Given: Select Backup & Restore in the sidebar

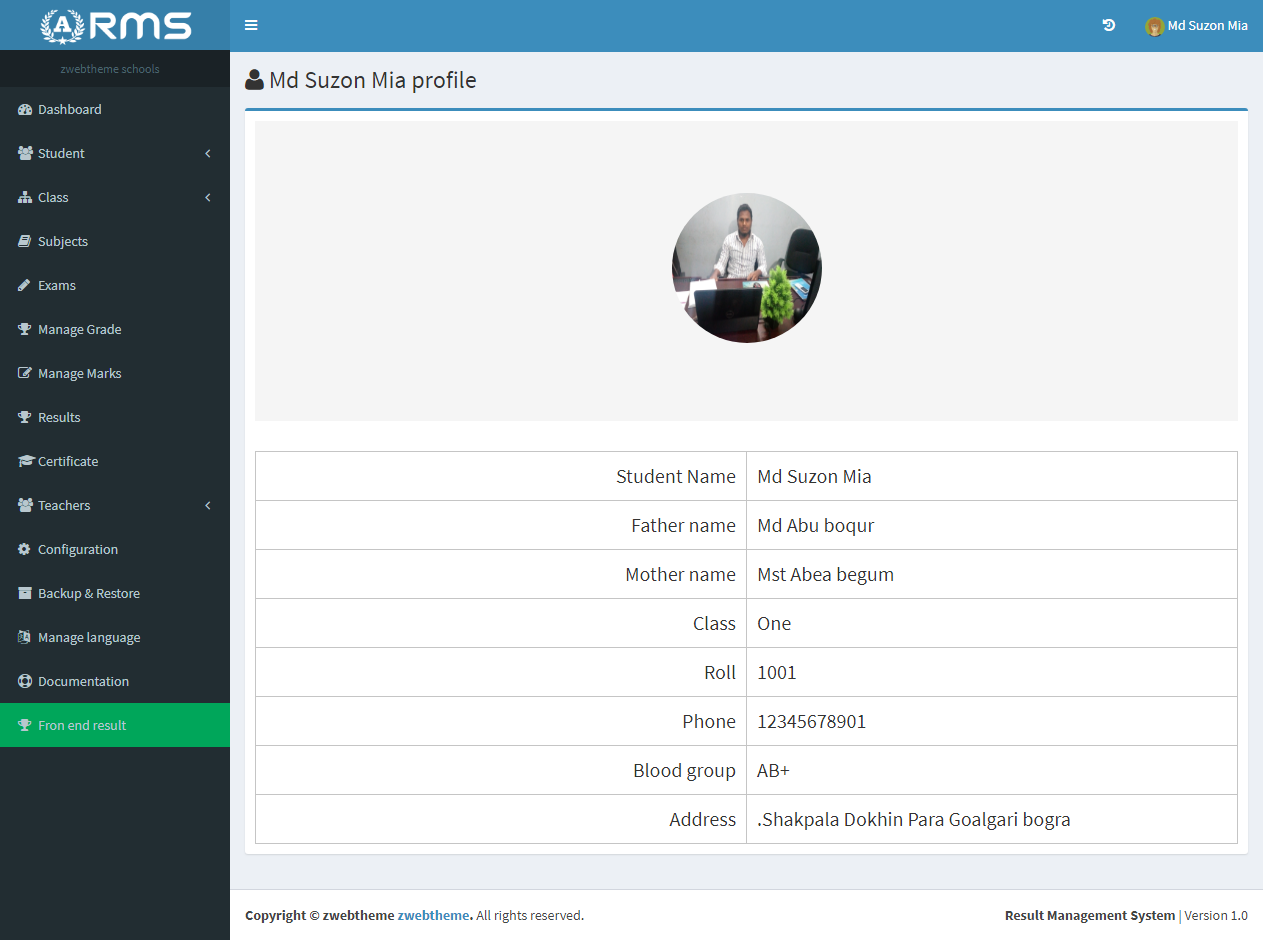Looking at the screenshot, I should pyautogui.click(x=87, y=593).
